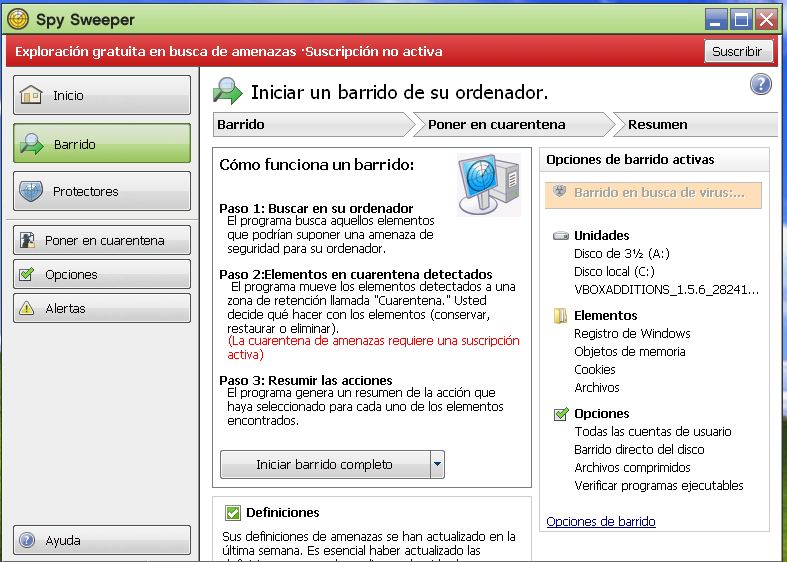787x562 pixels.
Task: Click Disco local (C:) entry
Action: (614, 272)
